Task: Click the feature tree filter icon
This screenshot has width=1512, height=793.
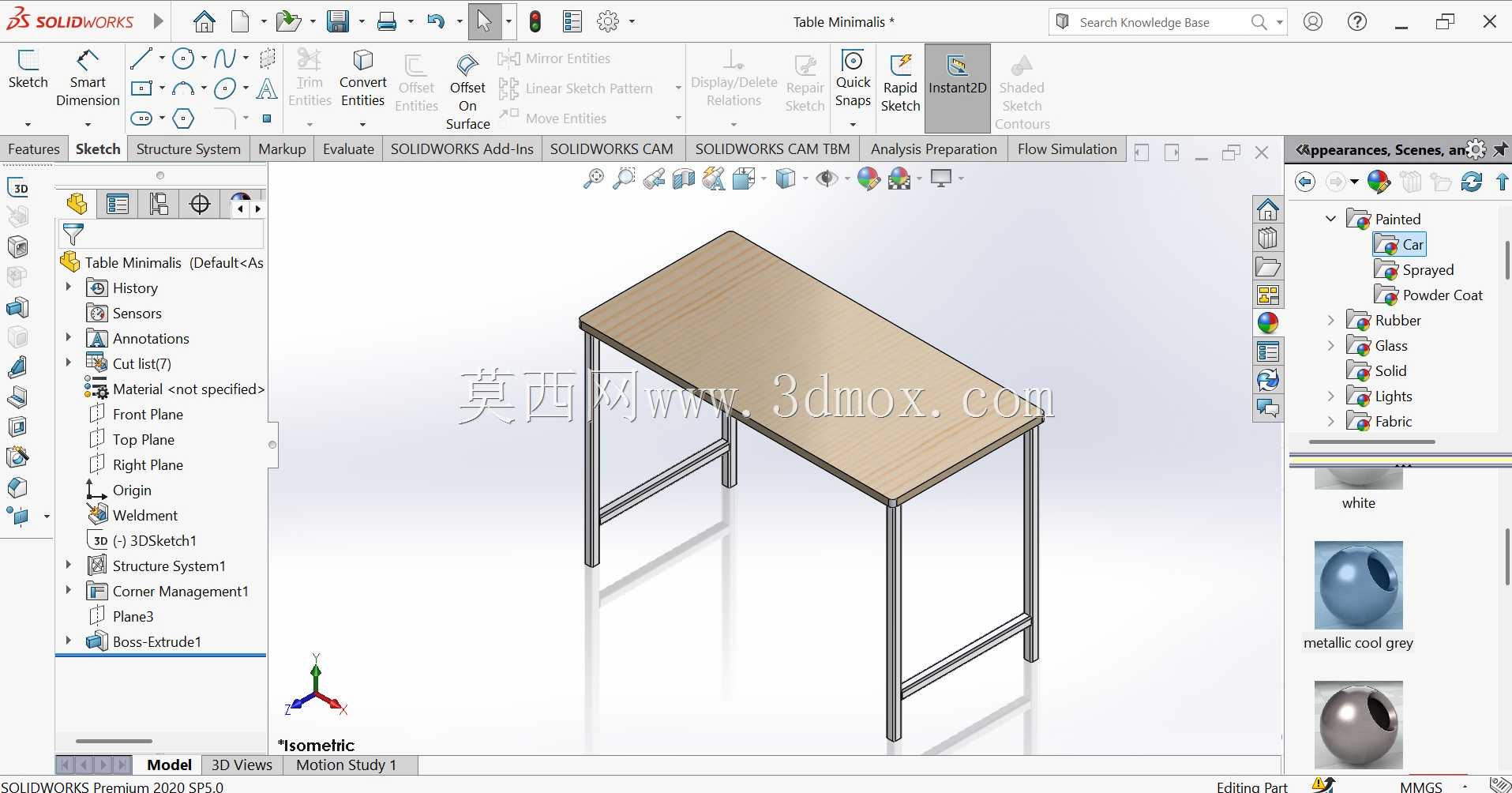Action: (73, 235)
